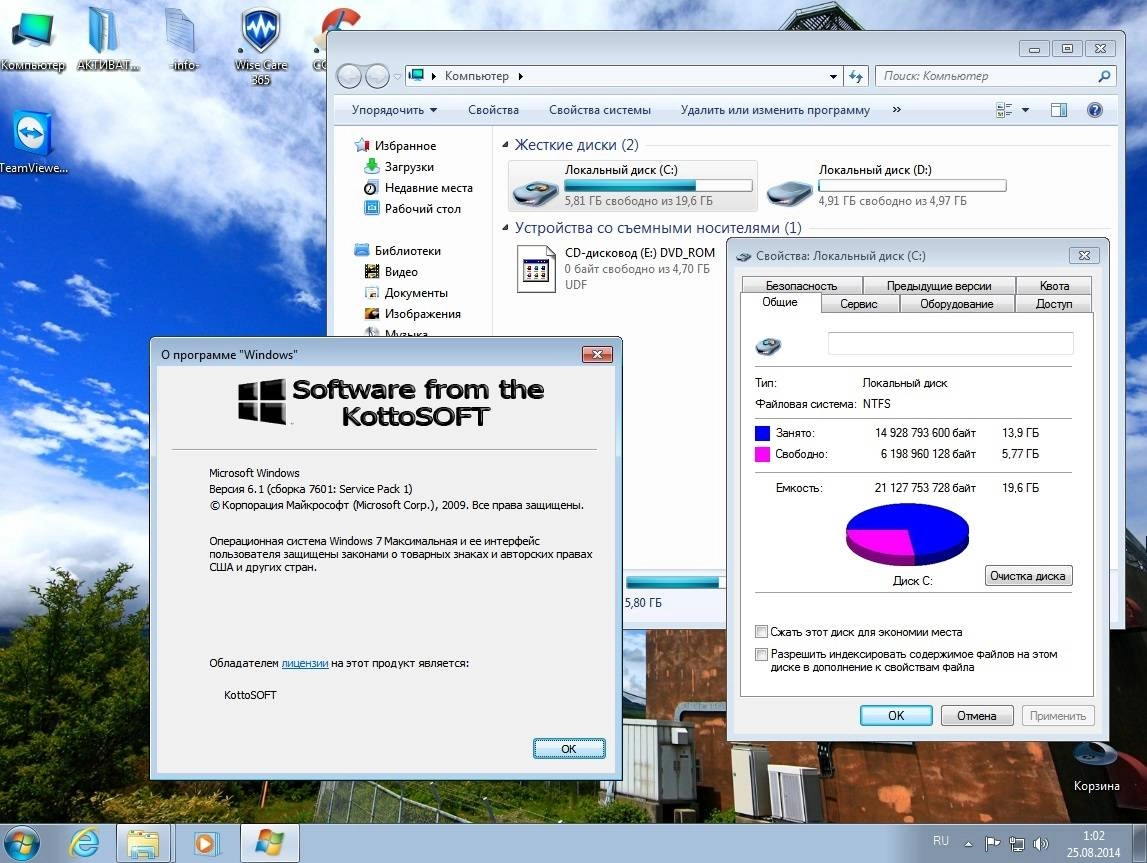Open the volume speaker tray icon
Image resolution: width=1147 pixels, height=863 pixels.
(1040, 843)
